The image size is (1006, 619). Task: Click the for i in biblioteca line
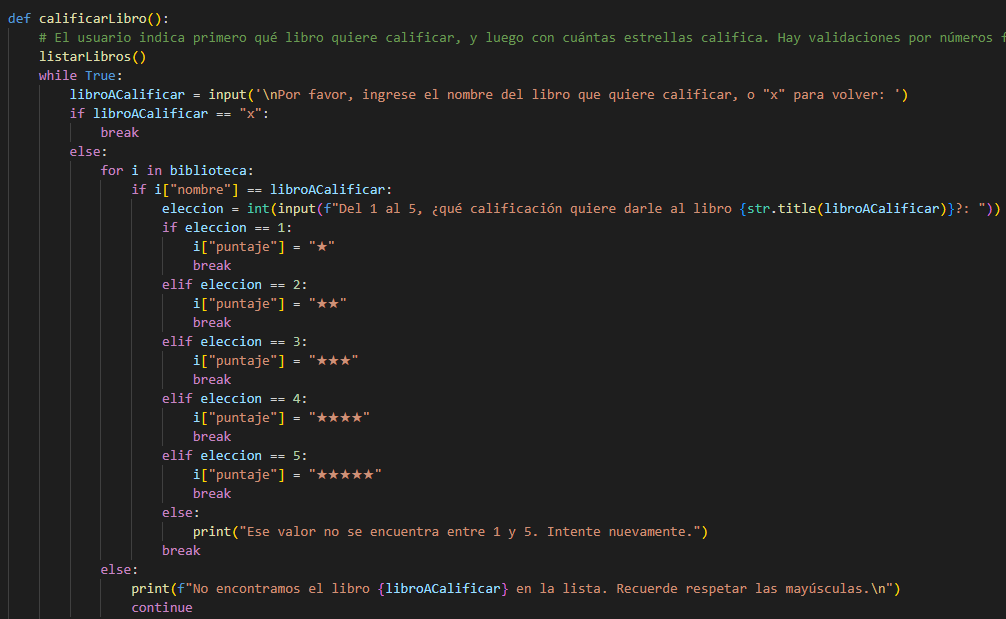click(176, 171)
